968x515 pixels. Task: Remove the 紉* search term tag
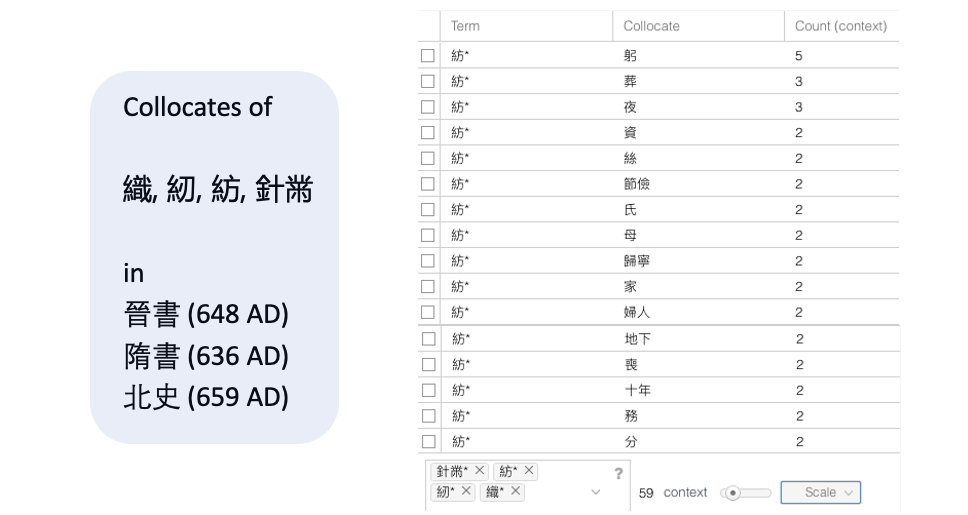click(467, 491)
